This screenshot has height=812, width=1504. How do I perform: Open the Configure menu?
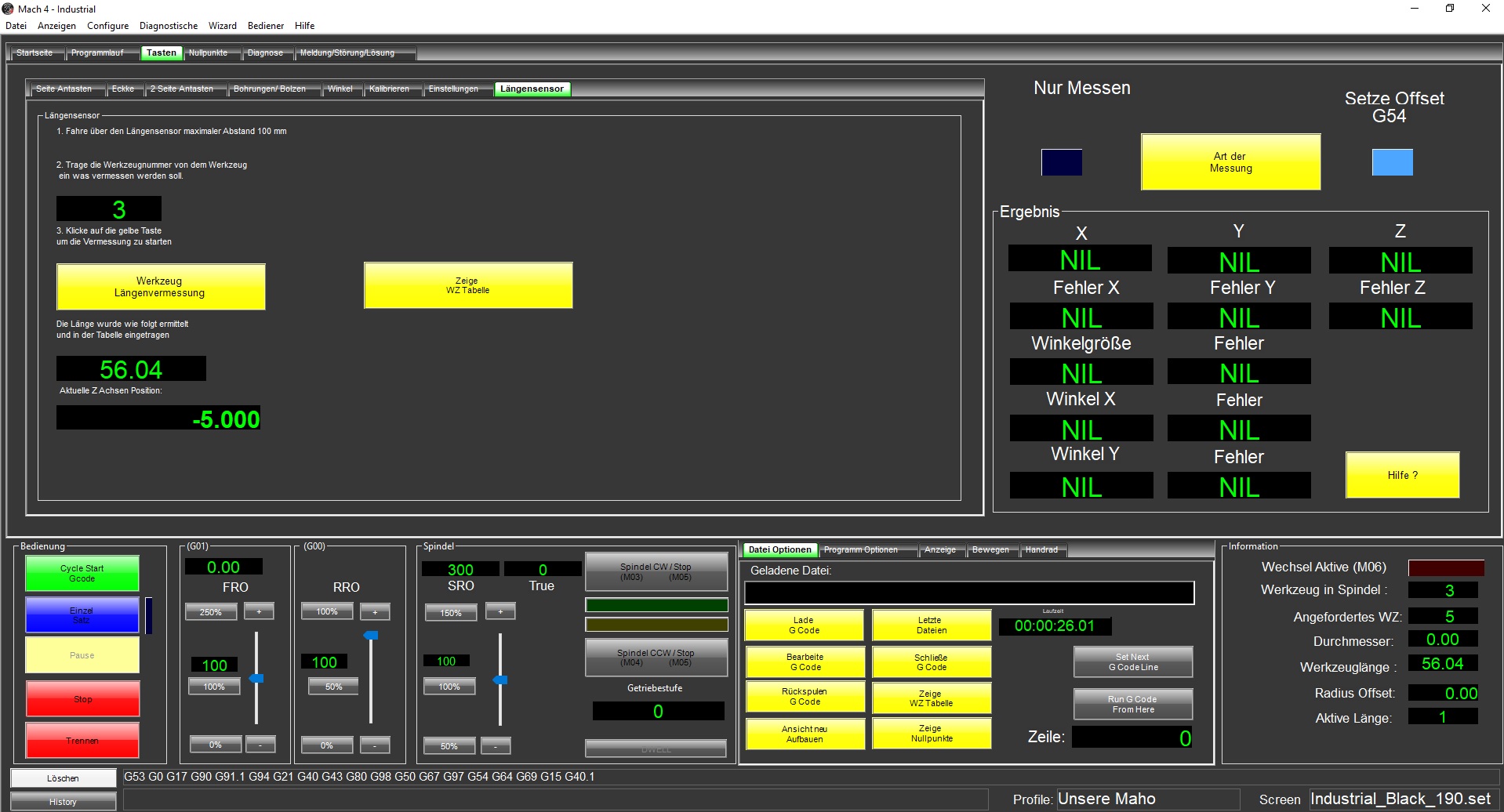(107, 26)
